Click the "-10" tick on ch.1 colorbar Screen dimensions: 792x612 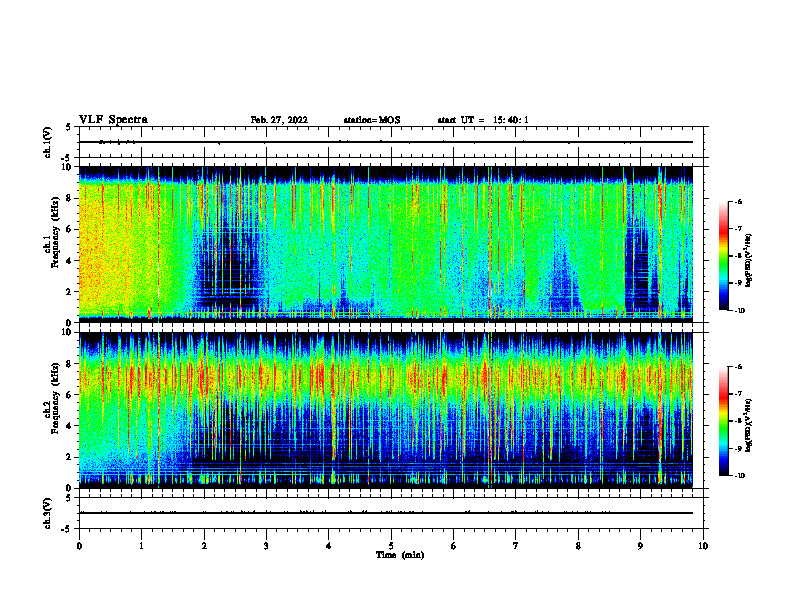pyautogui.click(x=739, y=310)
